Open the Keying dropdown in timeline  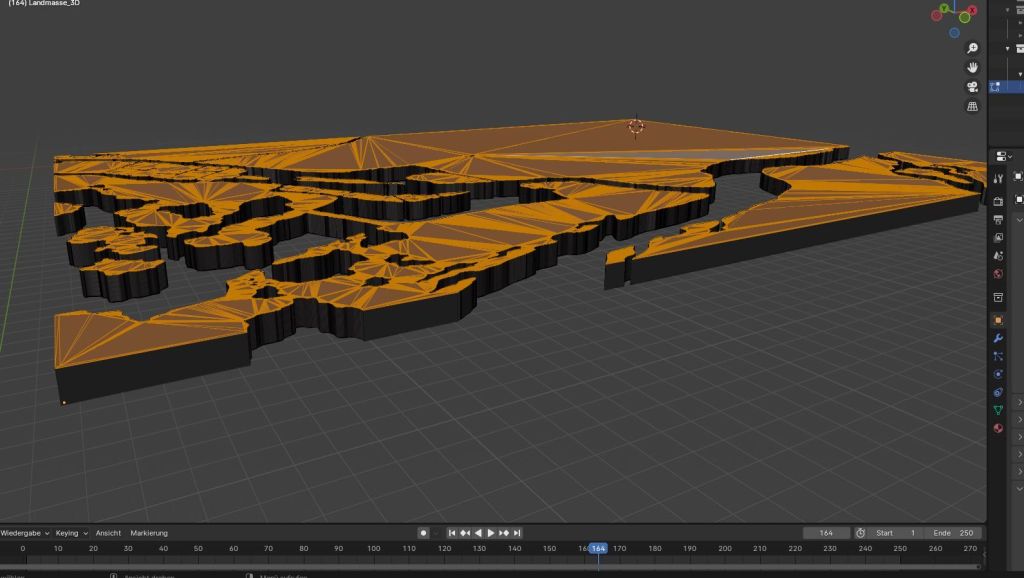[x=72, y=533]
